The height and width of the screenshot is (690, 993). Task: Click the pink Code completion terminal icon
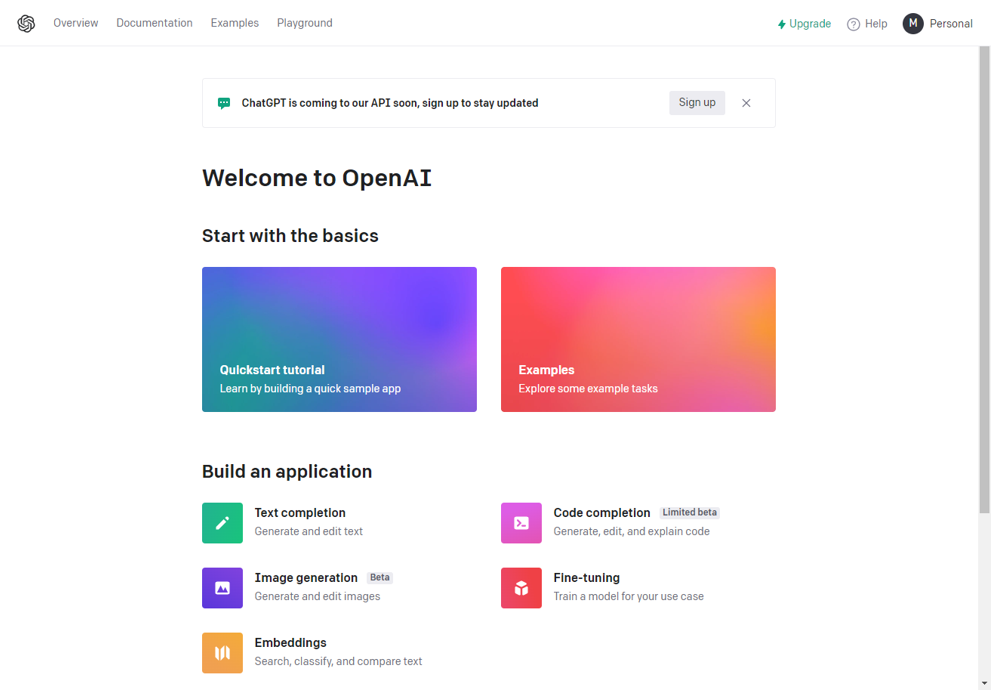pyautogui.click(x=521, y=523)
